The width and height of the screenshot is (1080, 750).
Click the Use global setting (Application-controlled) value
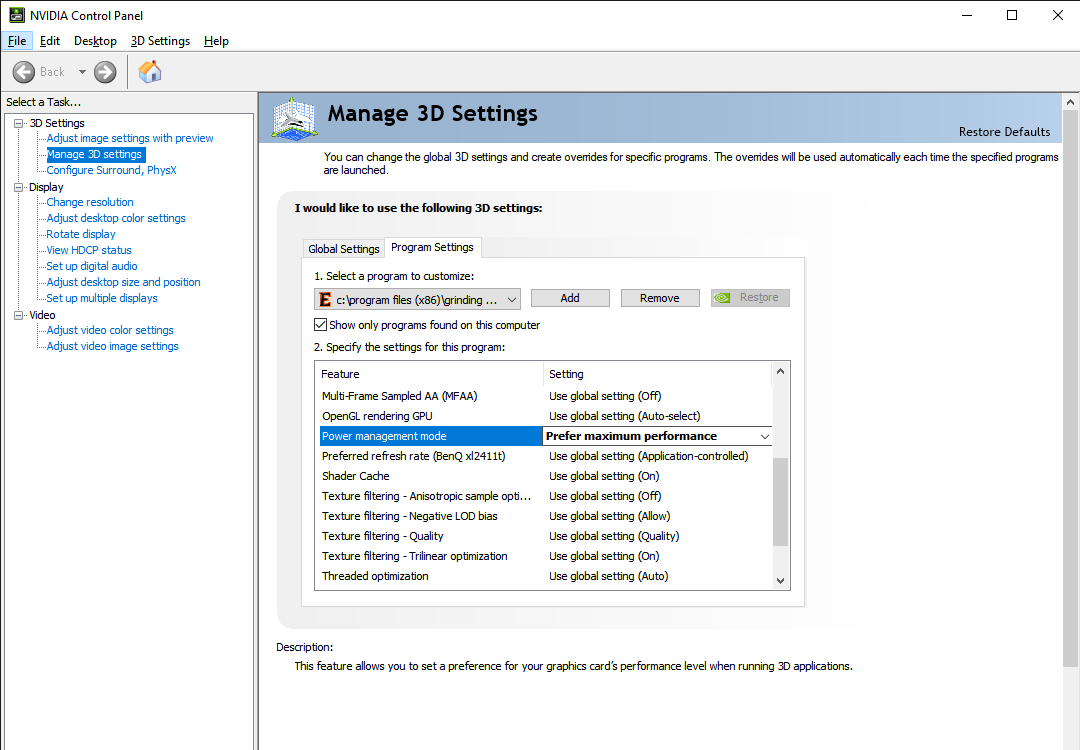[x=649, y=456]
